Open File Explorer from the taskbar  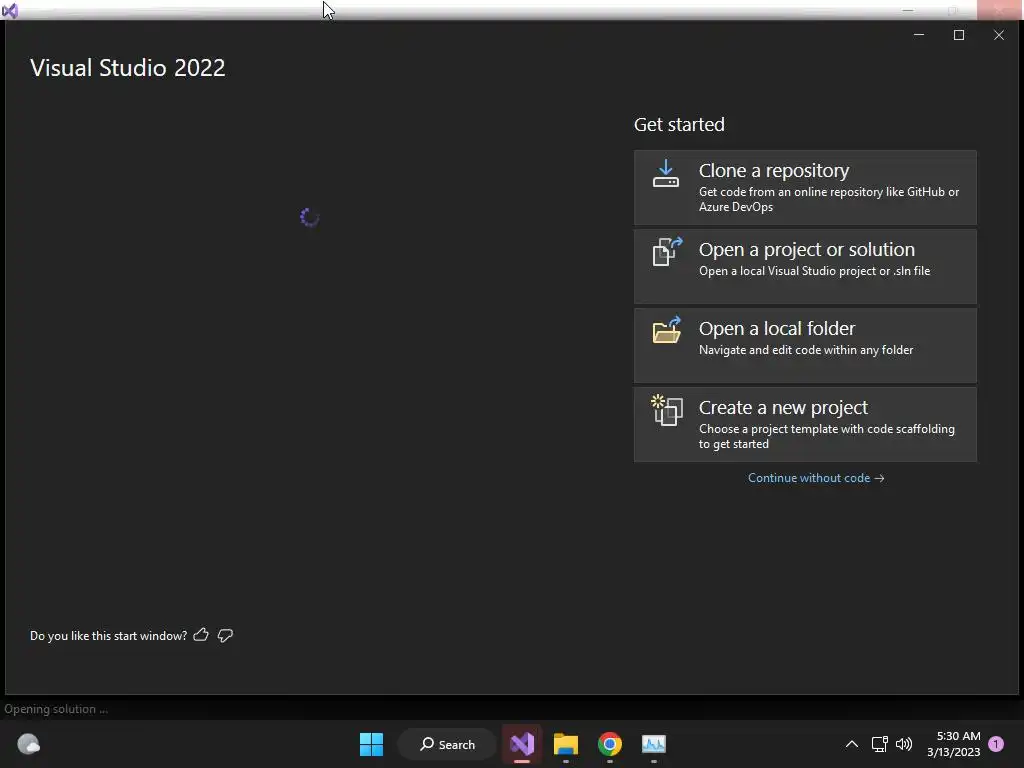pos(566,744)
